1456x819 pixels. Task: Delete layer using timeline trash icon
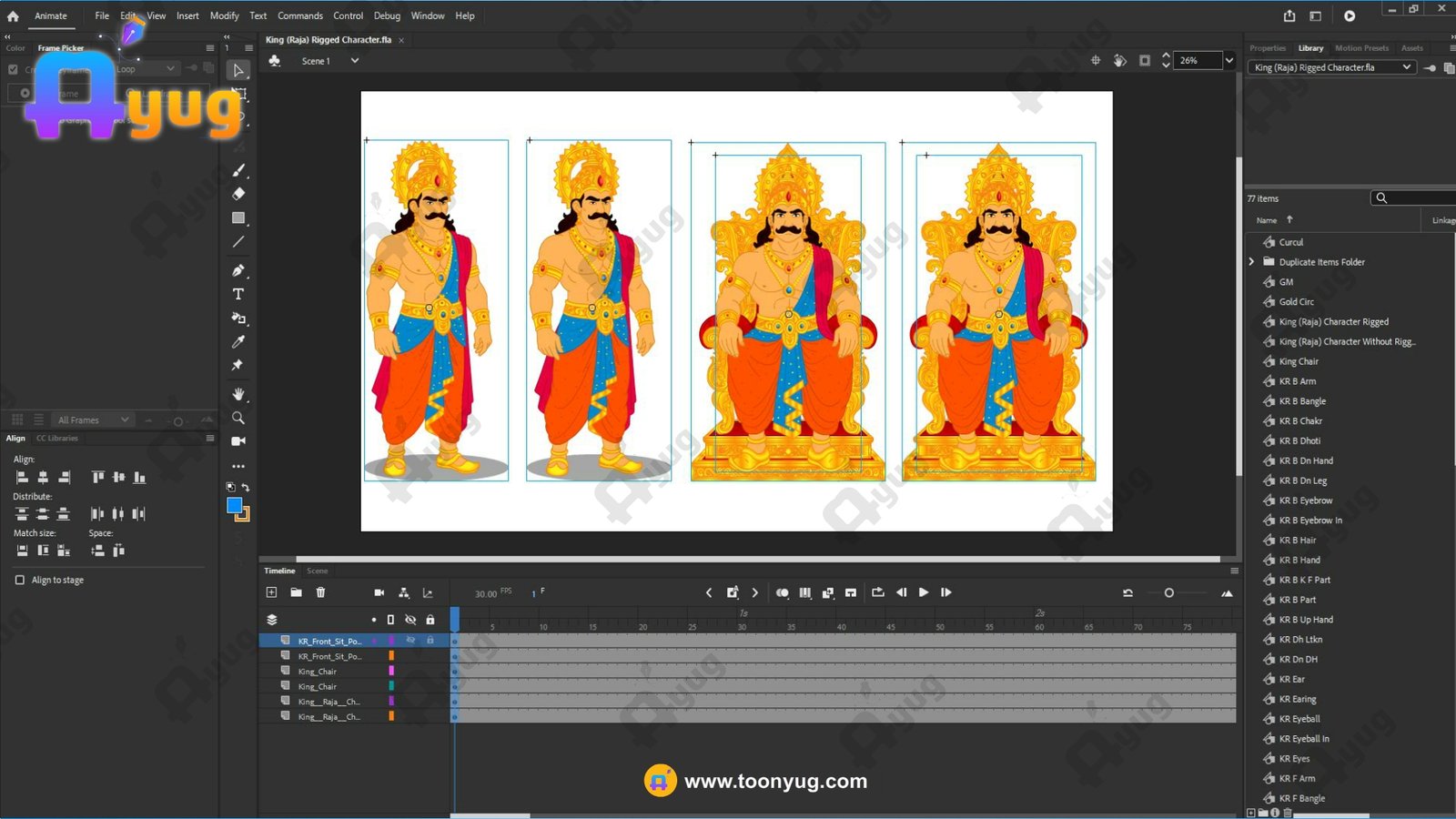[x=320, y=592]
